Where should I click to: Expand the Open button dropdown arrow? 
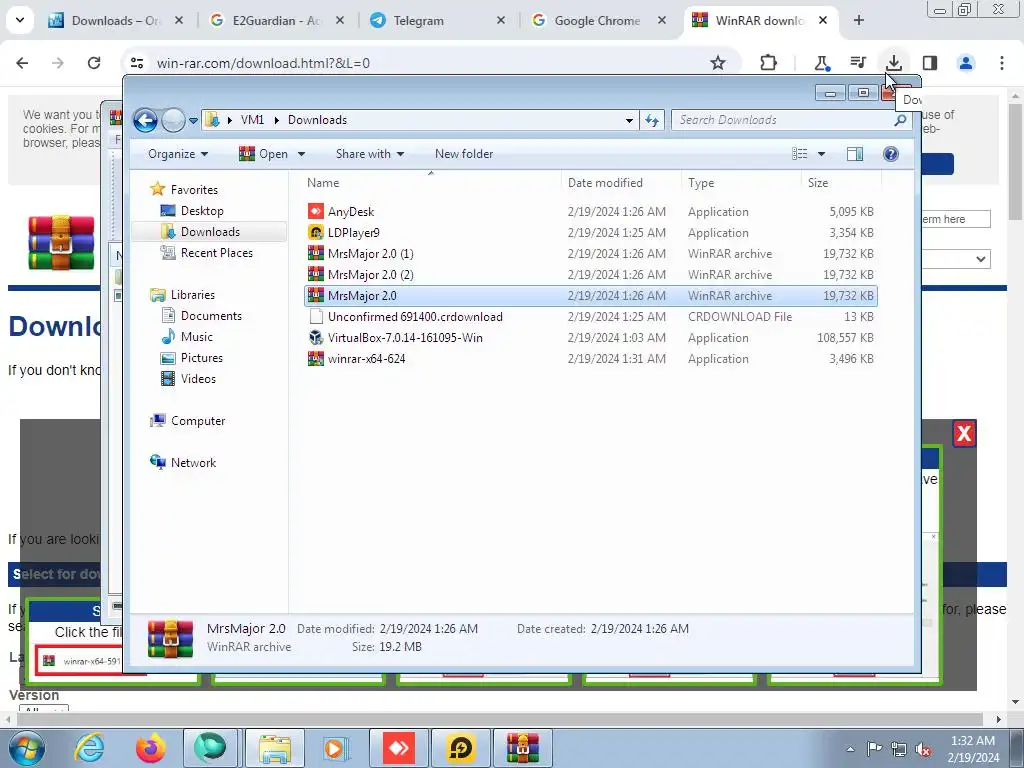(x=301, y=154)
